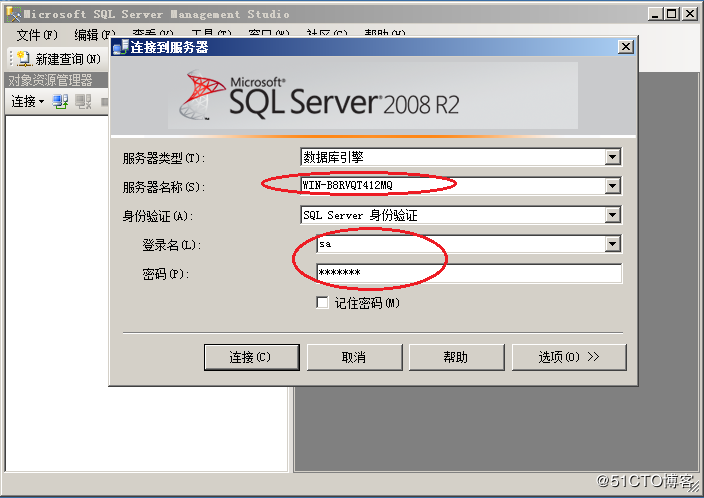This screenshot has width=704, height=498.
Task: Close the Management Studio main window
Action: pyautogui.click(x=690, y=14)
